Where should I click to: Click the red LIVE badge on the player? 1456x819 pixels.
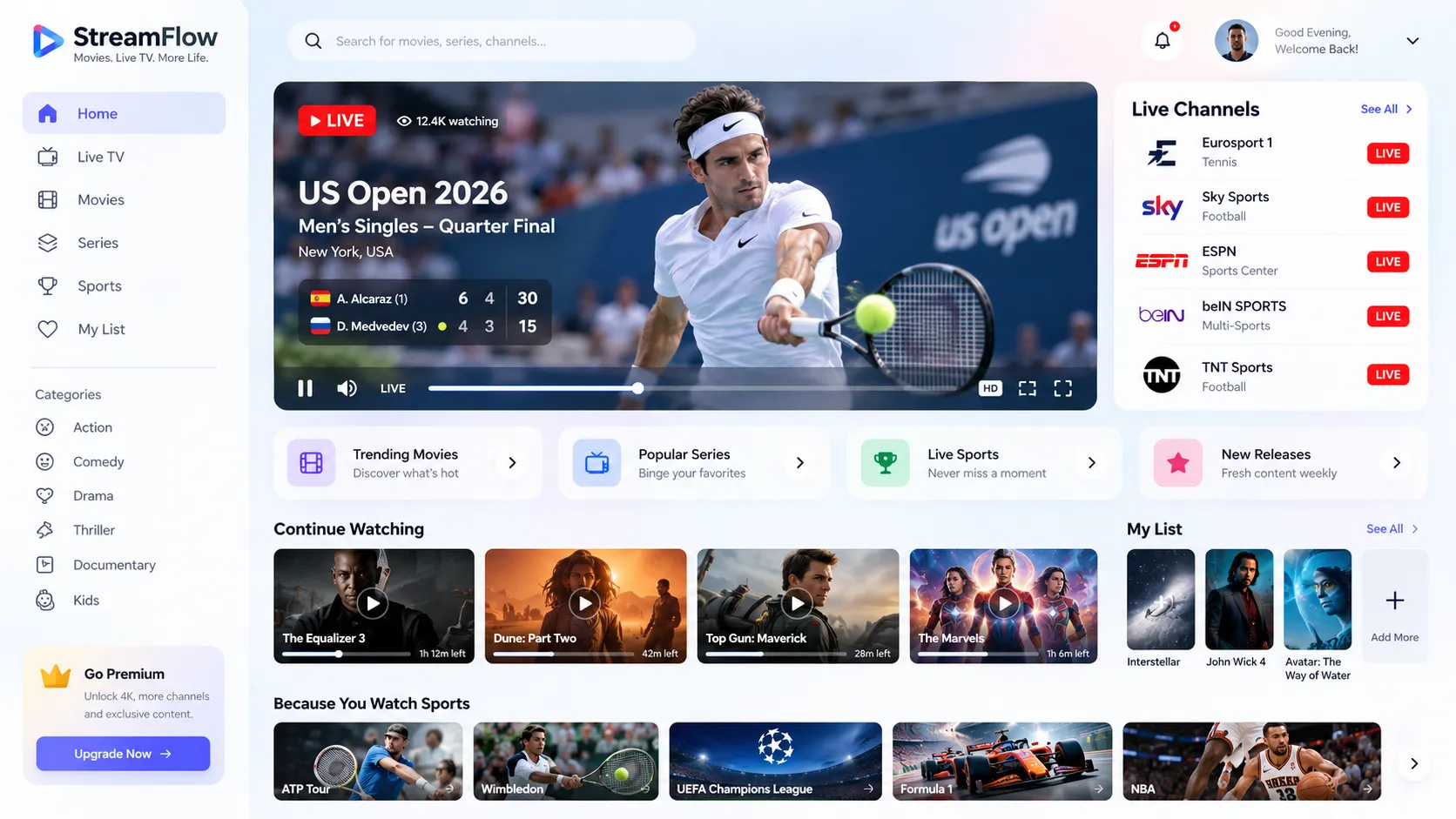[x=337, y=120]
